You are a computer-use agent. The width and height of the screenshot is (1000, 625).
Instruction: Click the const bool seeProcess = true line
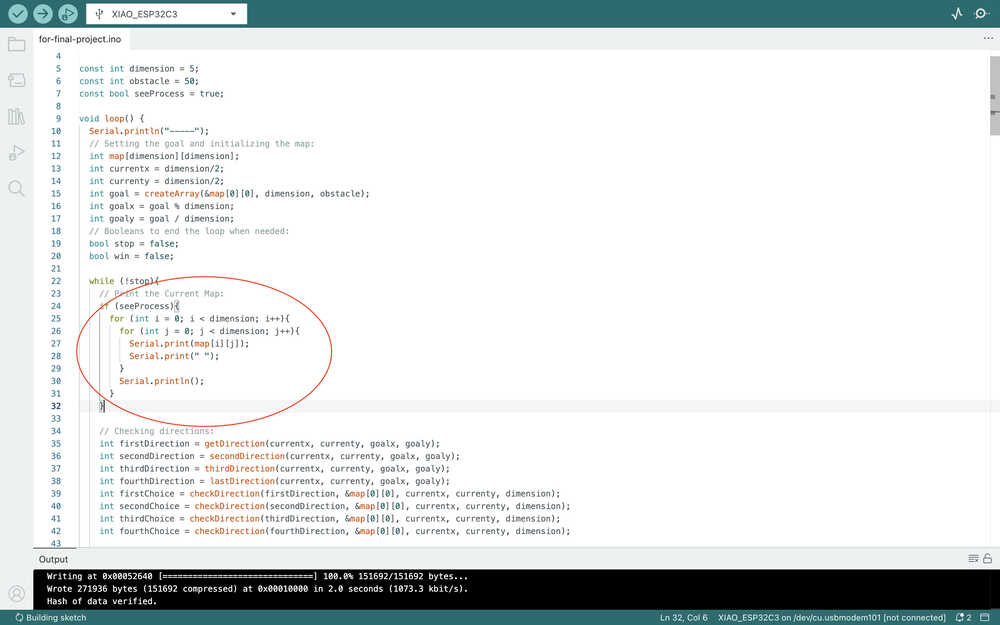152,94
